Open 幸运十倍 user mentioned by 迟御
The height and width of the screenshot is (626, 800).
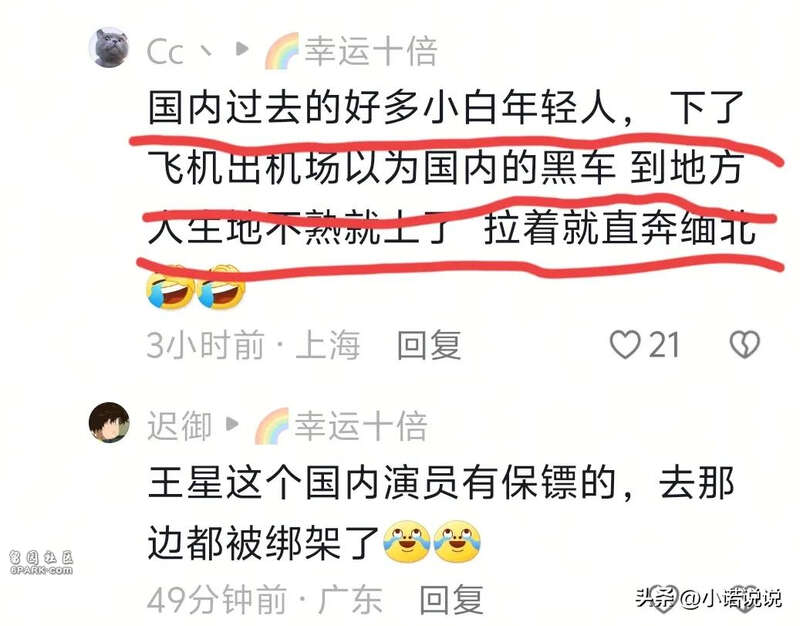click(361, 425)
